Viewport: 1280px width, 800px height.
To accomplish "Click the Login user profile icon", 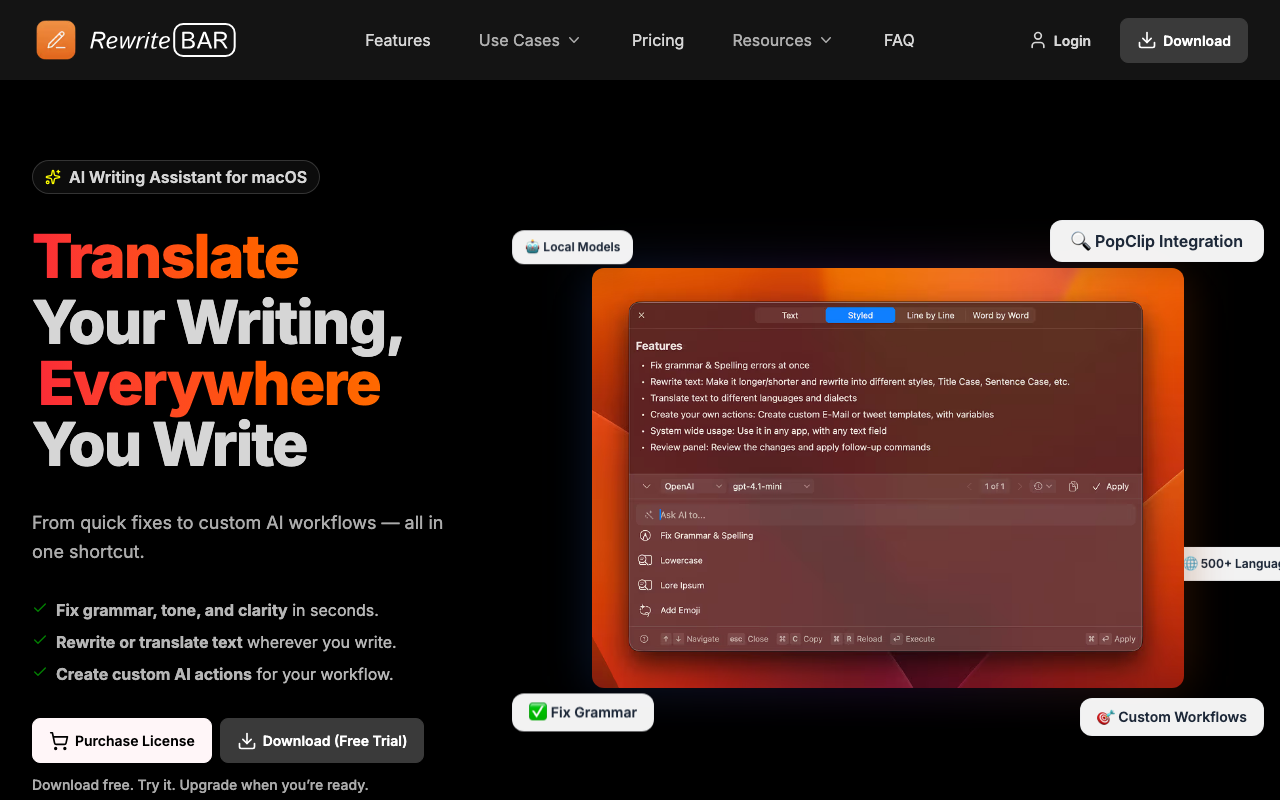I will (1037, 40).
